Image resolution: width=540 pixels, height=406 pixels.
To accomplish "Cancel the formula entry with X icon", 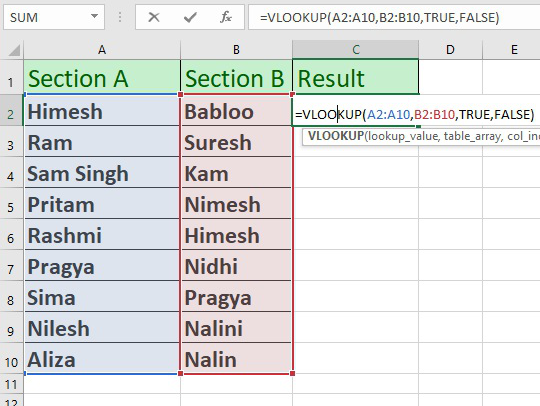I will pyautogui.click(x=154, y=17).
